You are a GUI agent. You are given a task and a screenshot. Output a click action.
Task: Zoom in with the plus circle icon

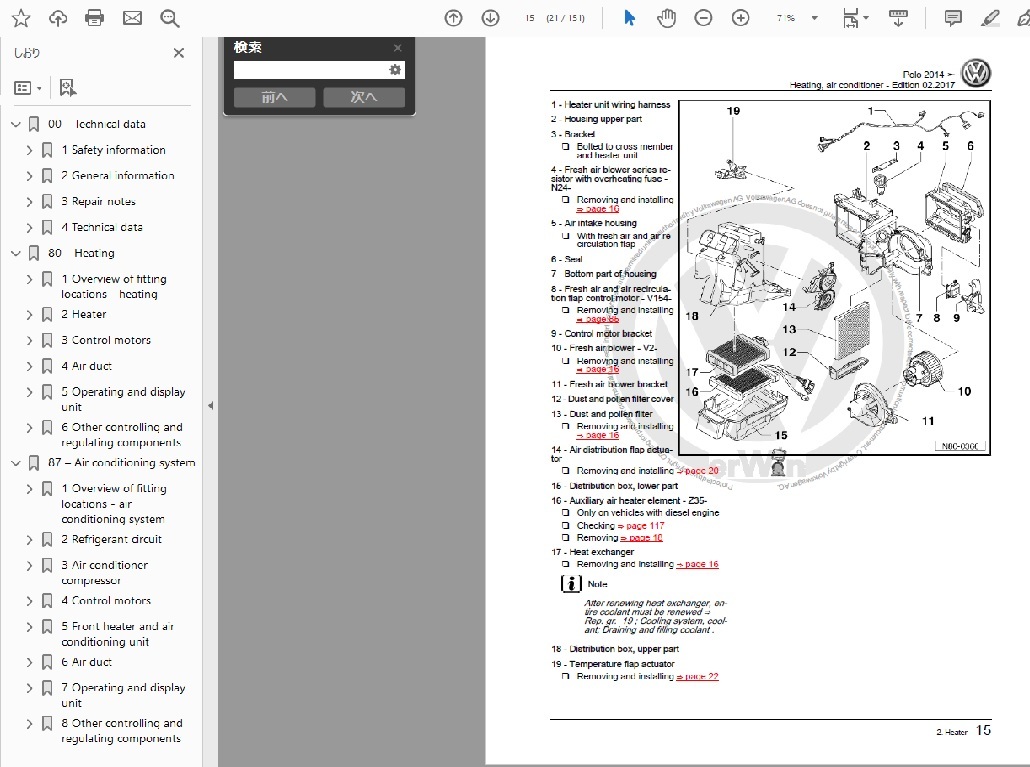point(740,18)
